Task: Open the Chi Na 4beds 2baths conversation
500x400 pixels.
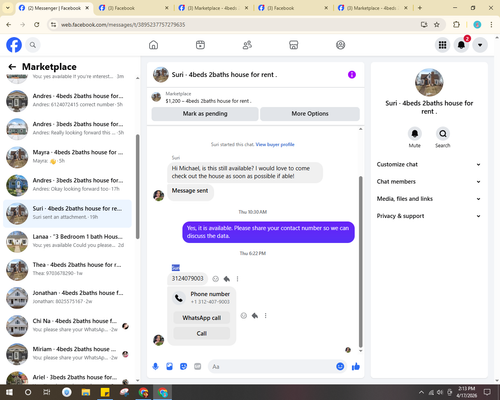Action: 67,326
